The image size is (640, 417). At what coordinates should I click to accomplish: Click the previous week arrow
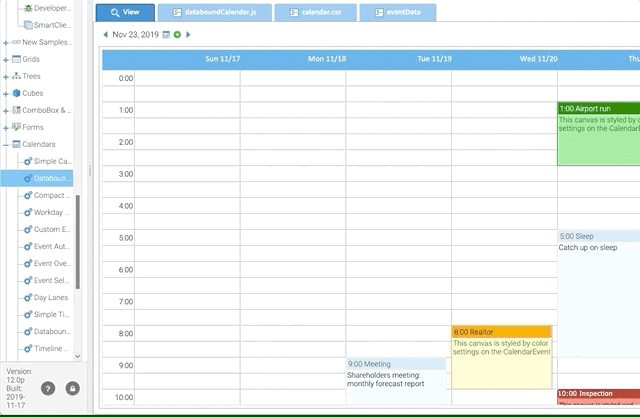(106, 35)
